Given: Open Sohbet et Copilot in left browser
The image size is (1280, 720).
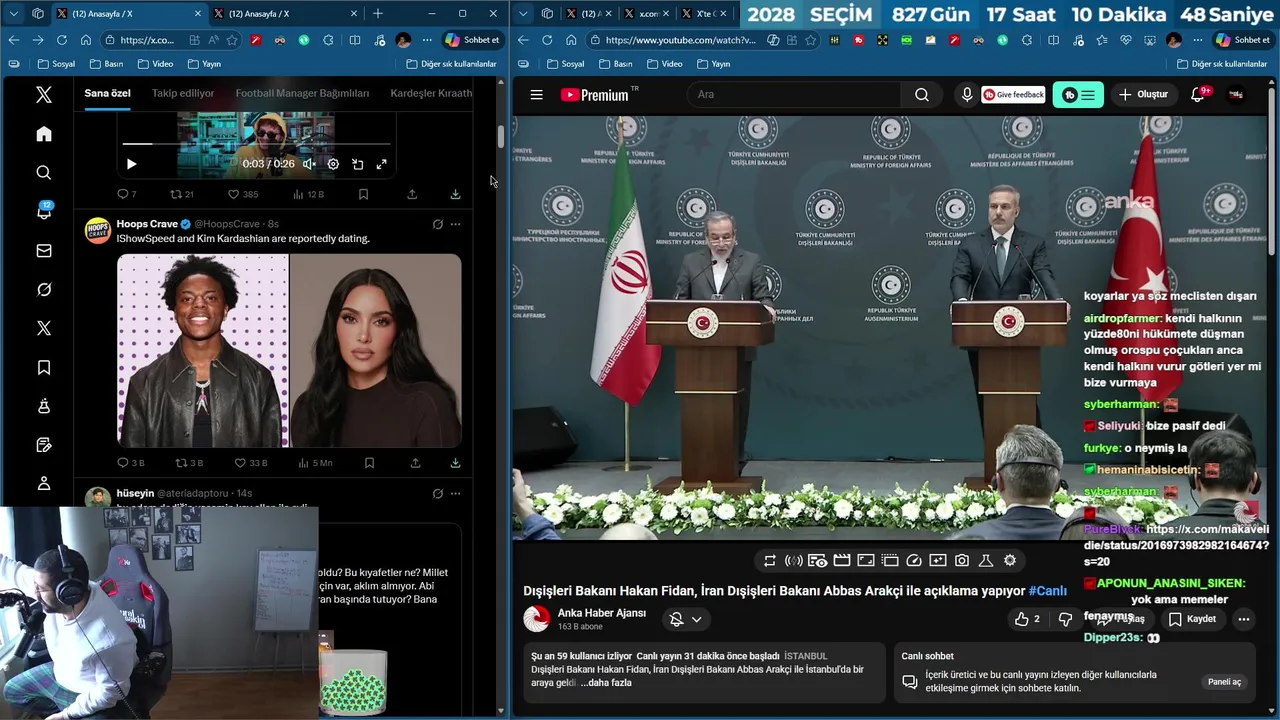Looking at the screenshot, I should tap(472, 40).
